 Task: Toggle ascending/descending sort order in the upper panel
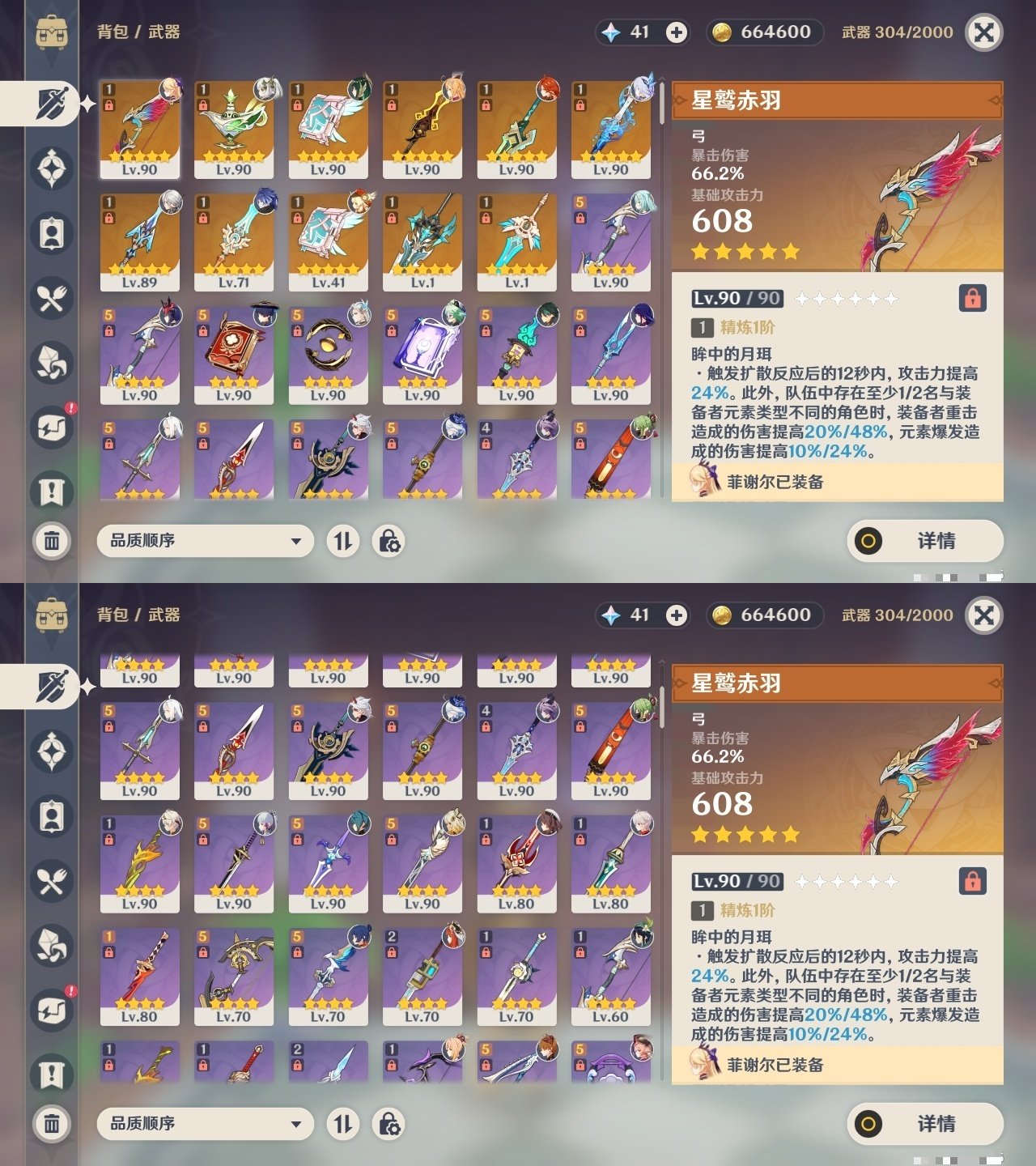click(x=343, y=541)
